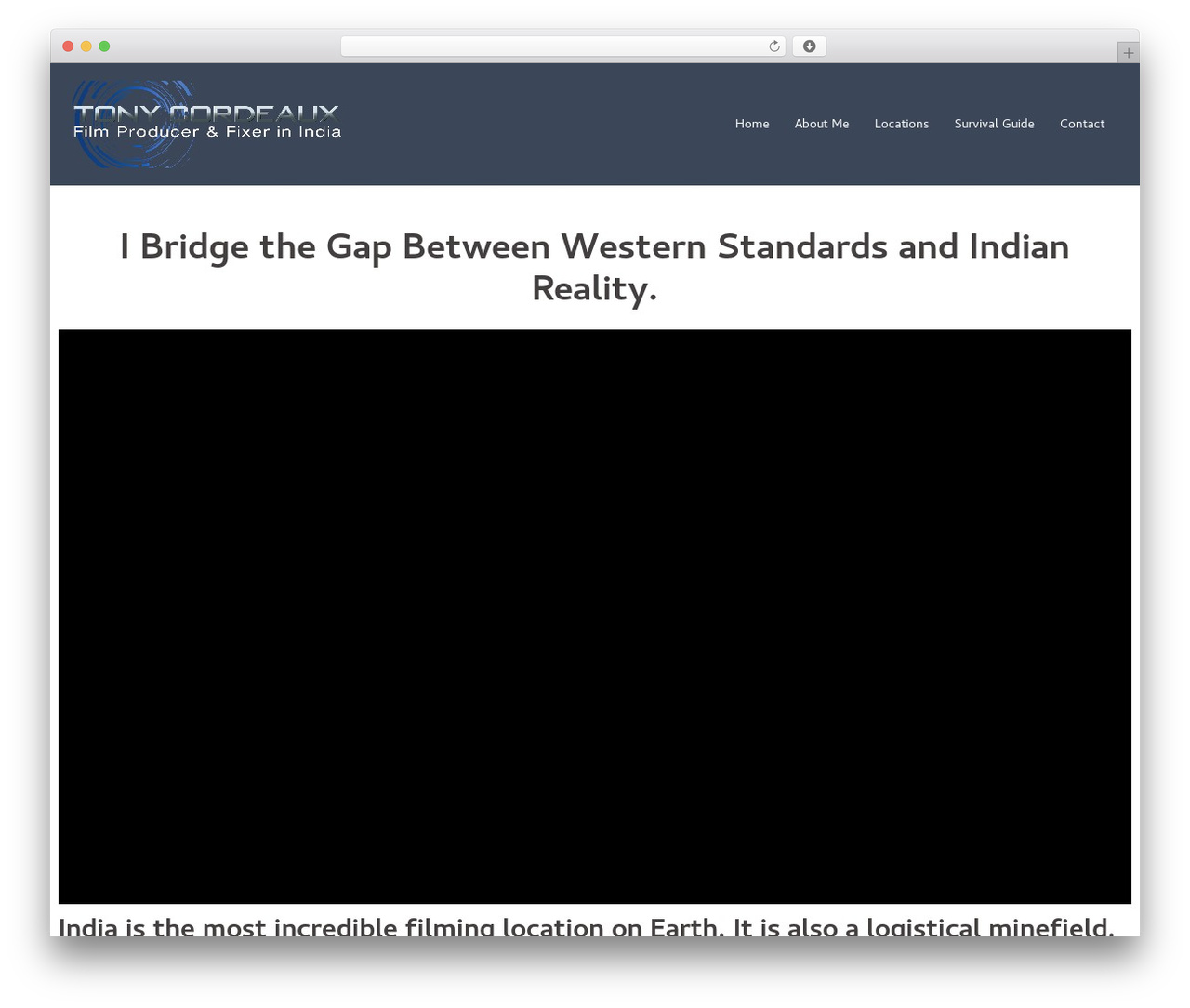Click the browser address bar
Viewport: 1190px width, 1008px height.
coord(562,46)
